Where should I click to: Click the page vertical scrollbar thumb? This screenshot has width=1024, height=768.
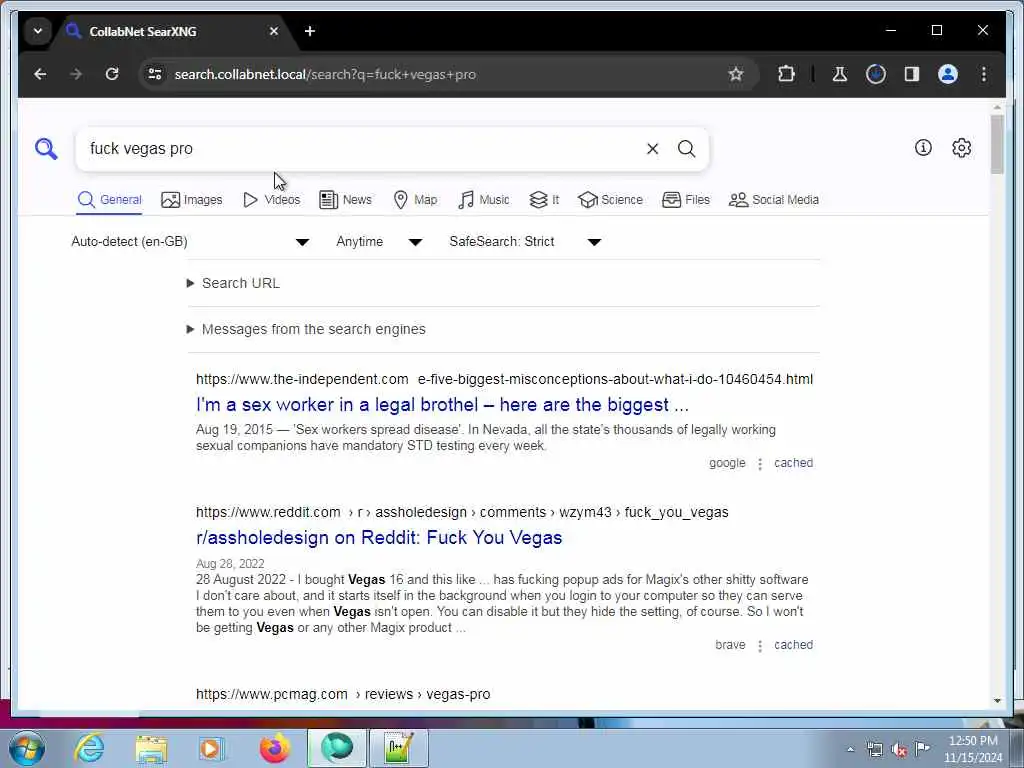997,144
